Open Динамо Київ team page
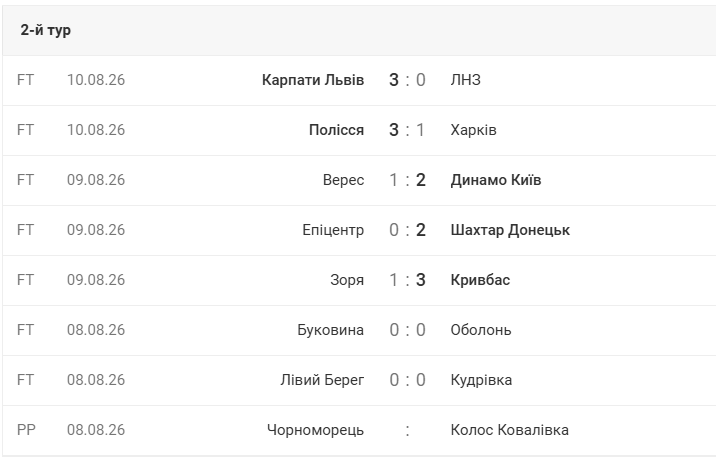716x457 pixels. pyautogui.click(x=496, y=180)
